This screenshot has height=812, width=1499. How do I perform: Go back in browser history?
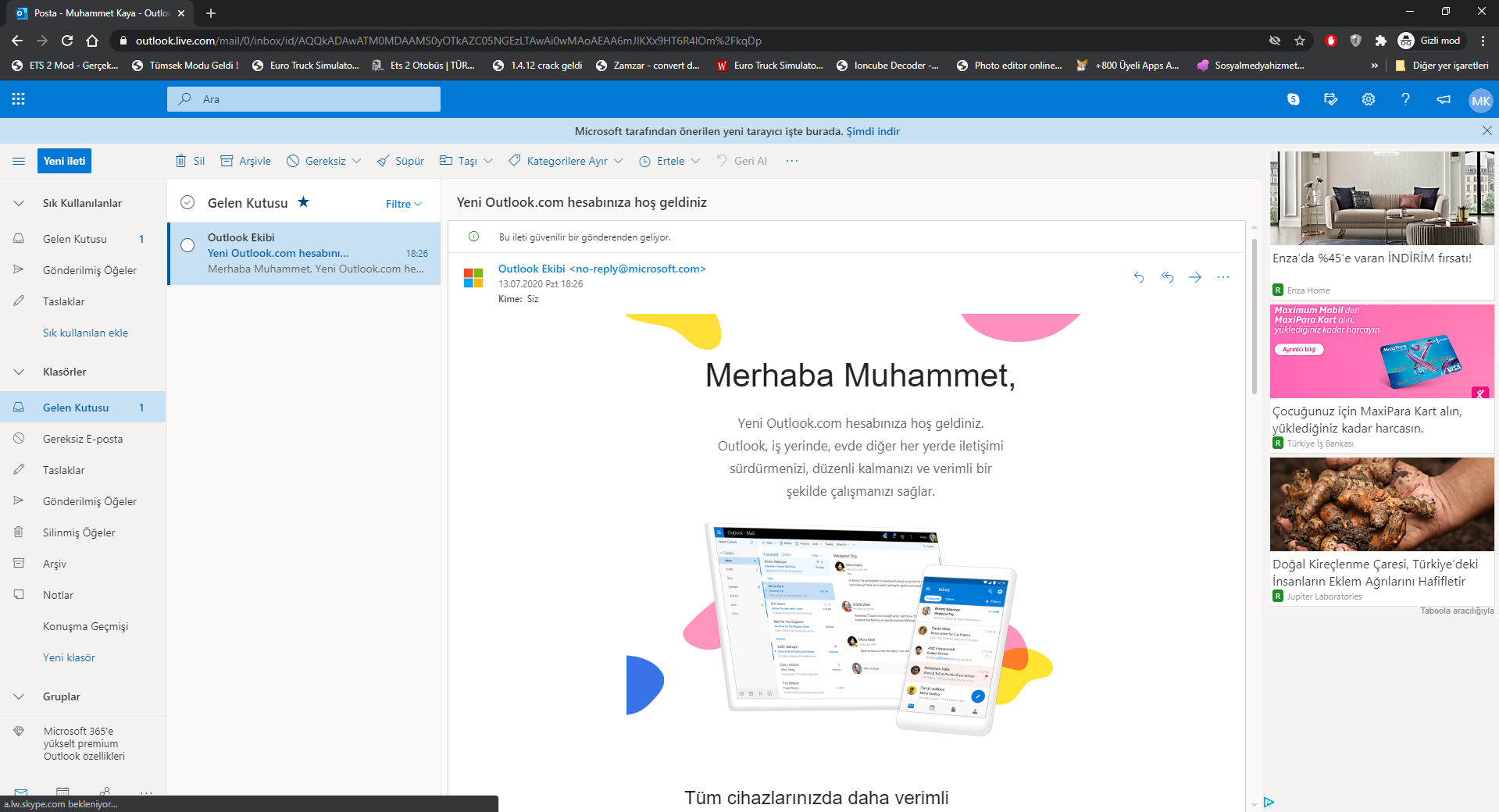point(17,41)
